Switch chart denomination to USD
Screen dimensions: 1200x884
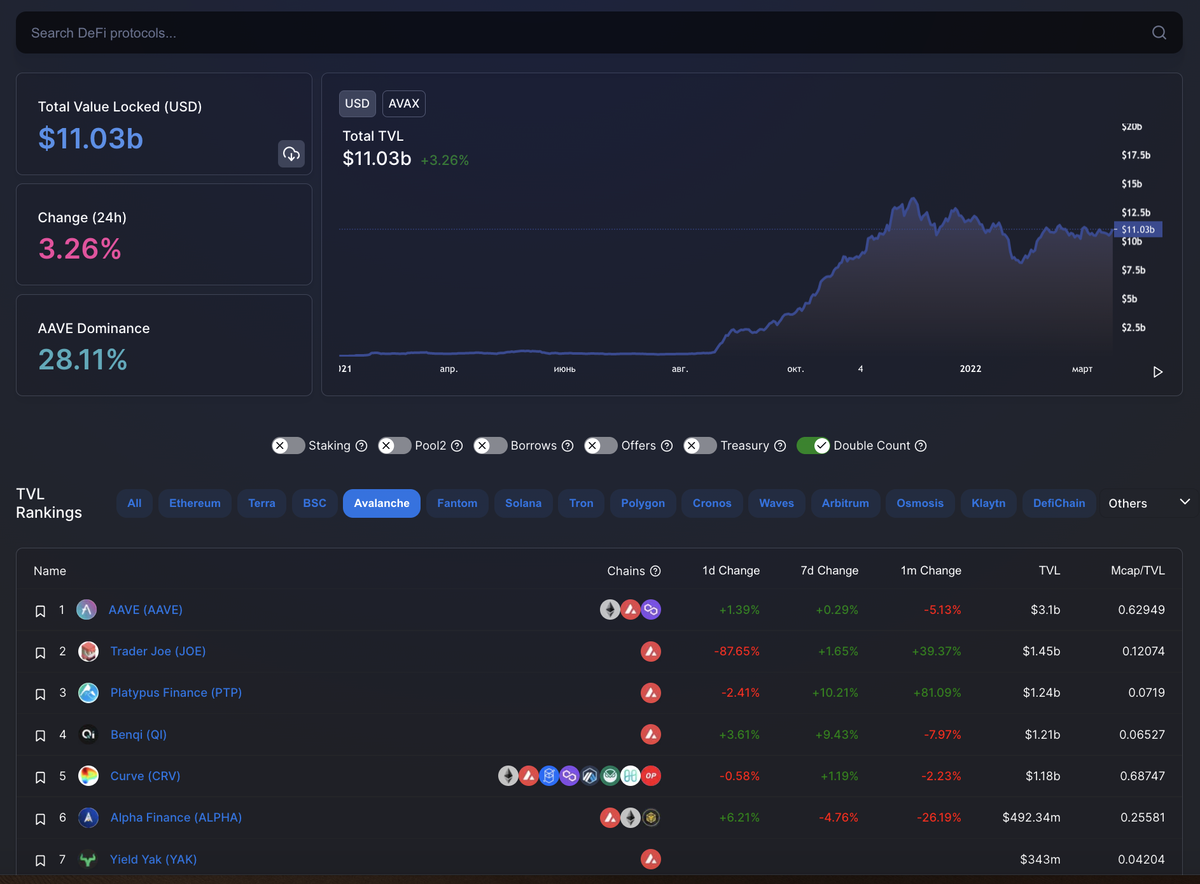tap(357, 104)
